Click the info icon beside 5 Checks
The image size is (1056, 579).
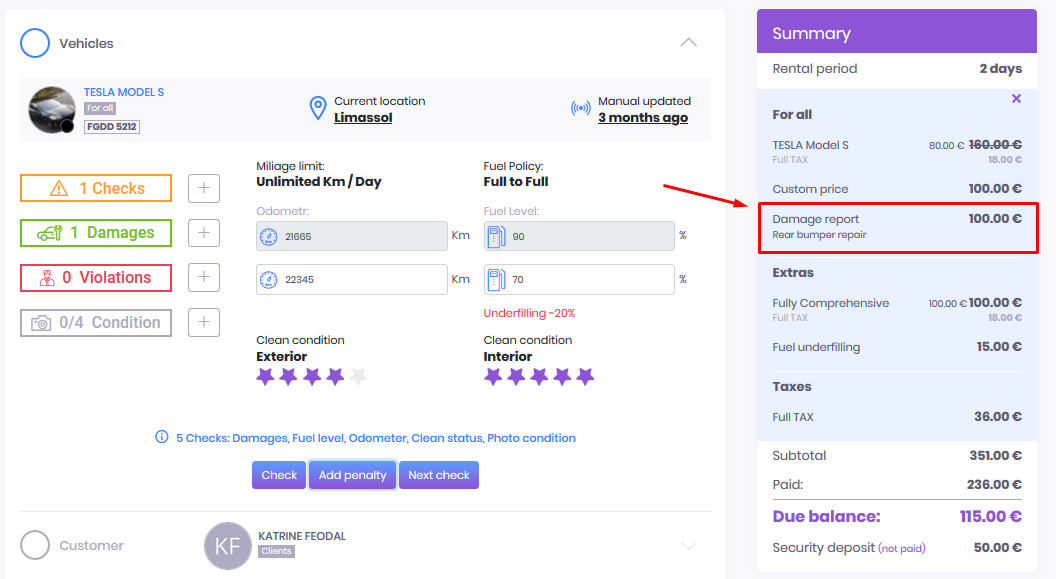[162, 437]
